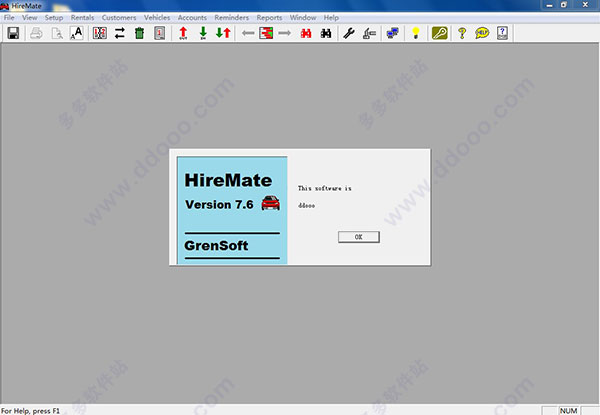Viewport: 600px width, 415px height.
Task: Open the Help menu
Action: point(331,18)
